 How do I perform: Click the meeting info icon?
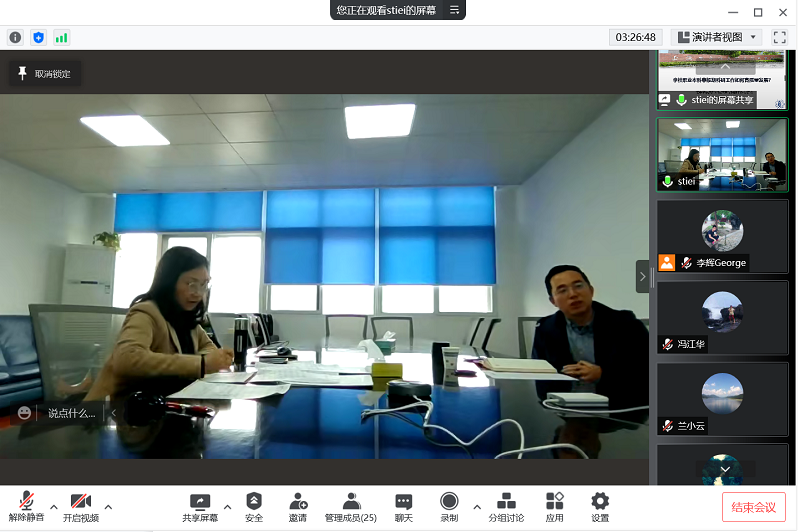click(15, 37)
